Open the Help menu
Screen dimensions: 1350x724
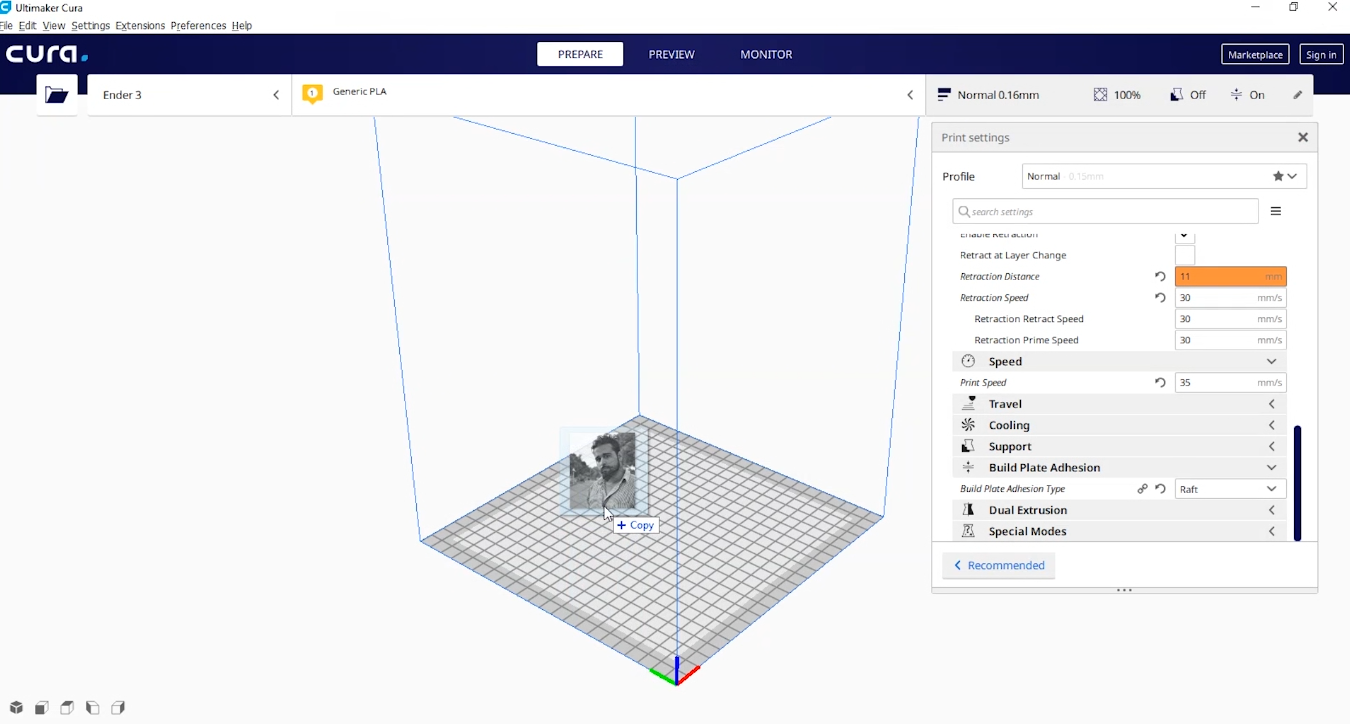point(242,25)
